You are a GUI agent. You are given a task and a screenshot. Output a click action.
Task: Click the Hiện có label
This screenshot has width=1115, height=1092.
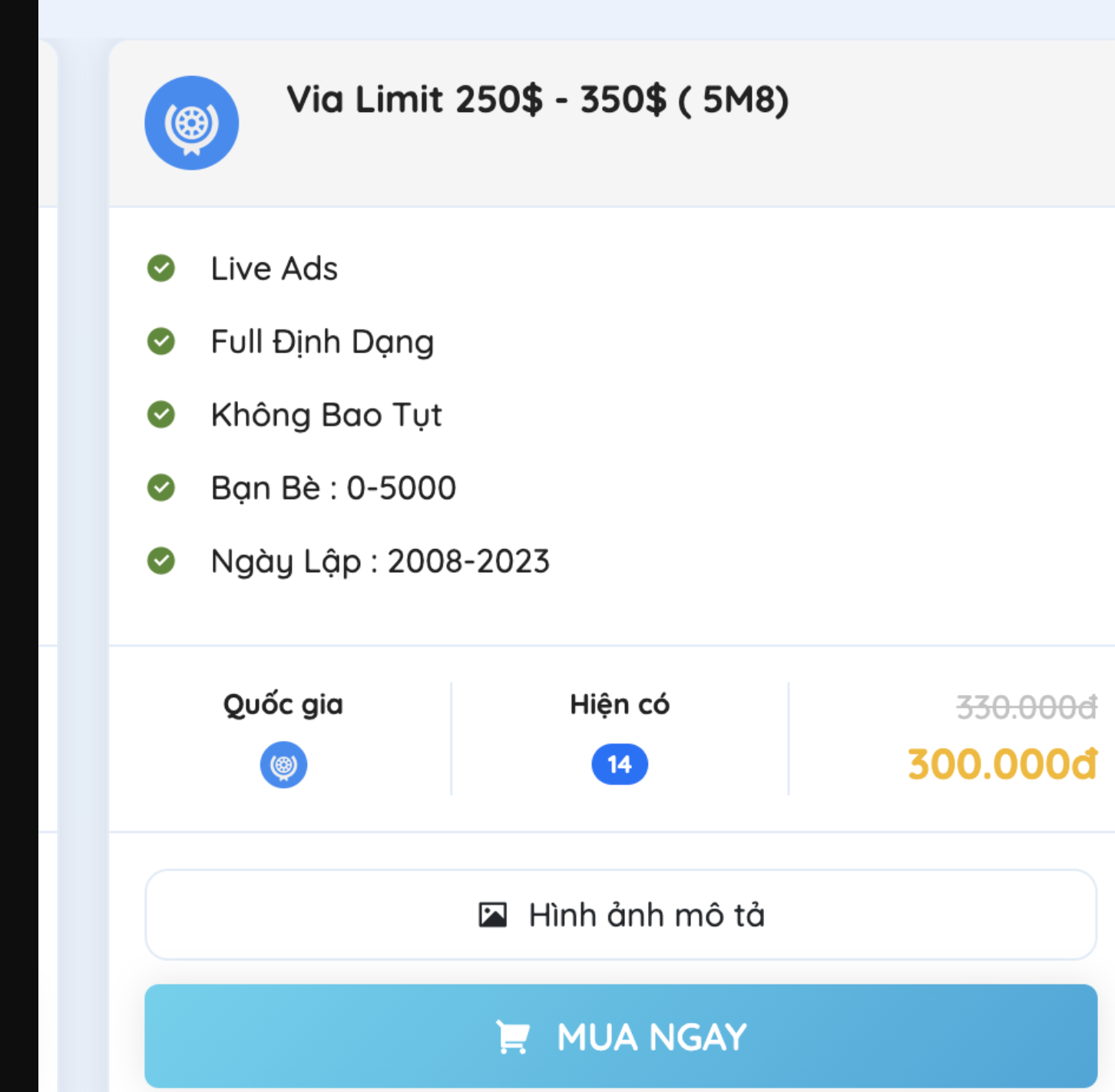point(620,704)
